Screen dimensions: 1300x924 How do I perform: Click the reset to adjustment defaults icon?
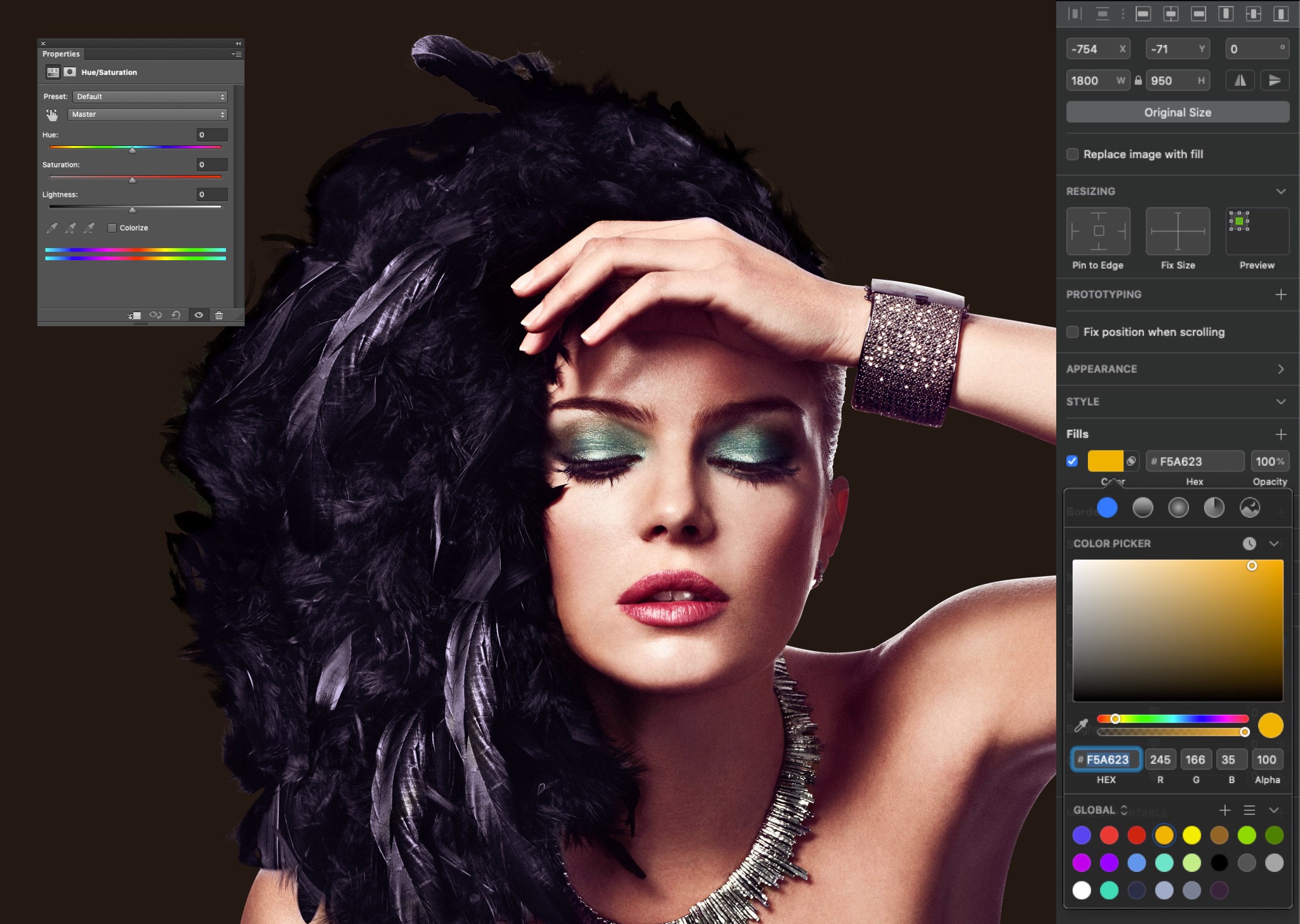pyautogui.click(x=176, y=315)
